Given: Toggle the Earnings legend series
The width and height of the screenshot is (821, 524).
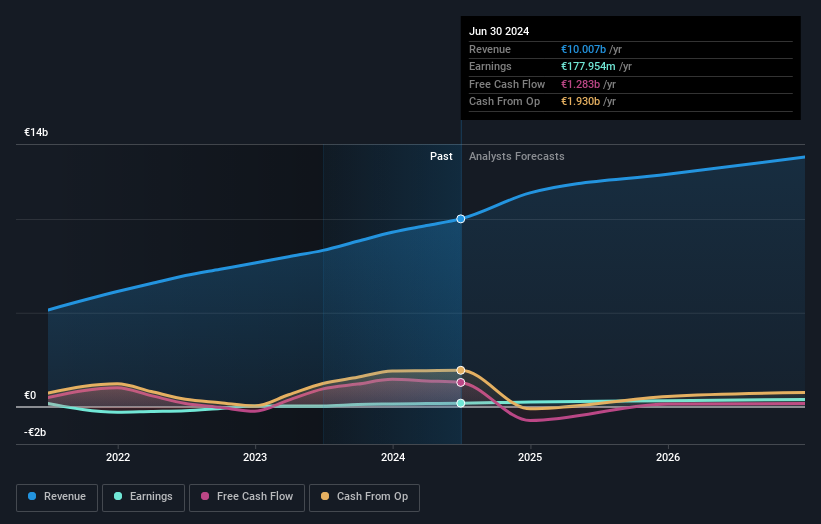Looking at the screenshot, I should (143, 497).
